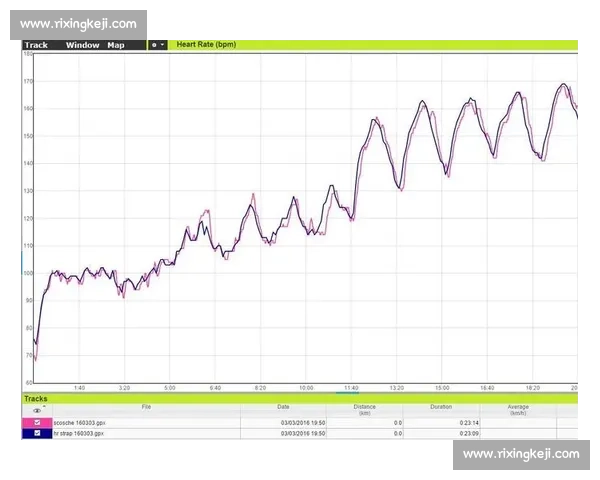The height and width of the screenshot is (480, 600).
Task: Open the Map menu
Action: (x=116, y=45)
